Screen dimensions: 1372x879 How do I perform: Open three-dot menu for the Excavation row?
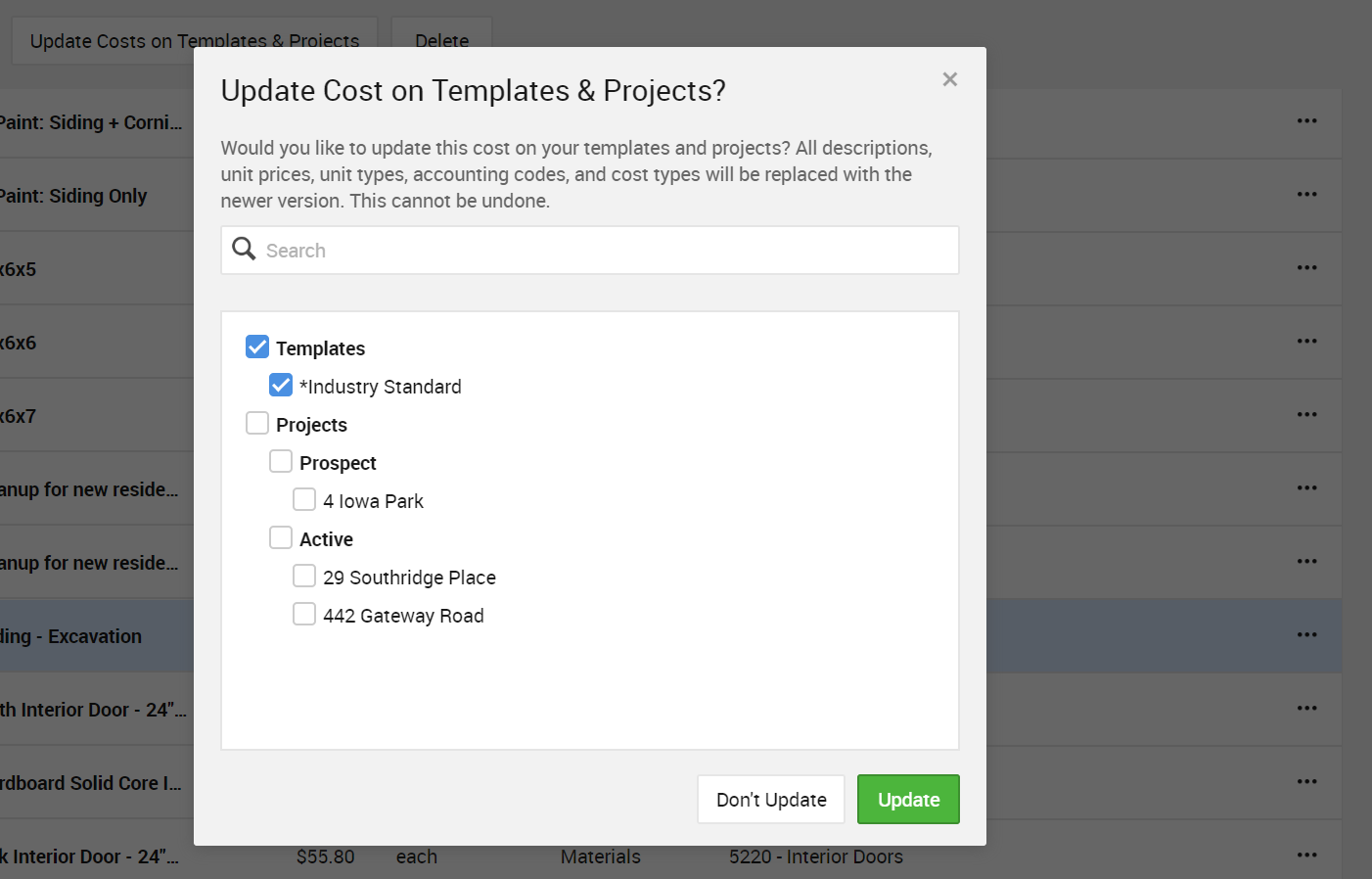tap(1306, 635)
